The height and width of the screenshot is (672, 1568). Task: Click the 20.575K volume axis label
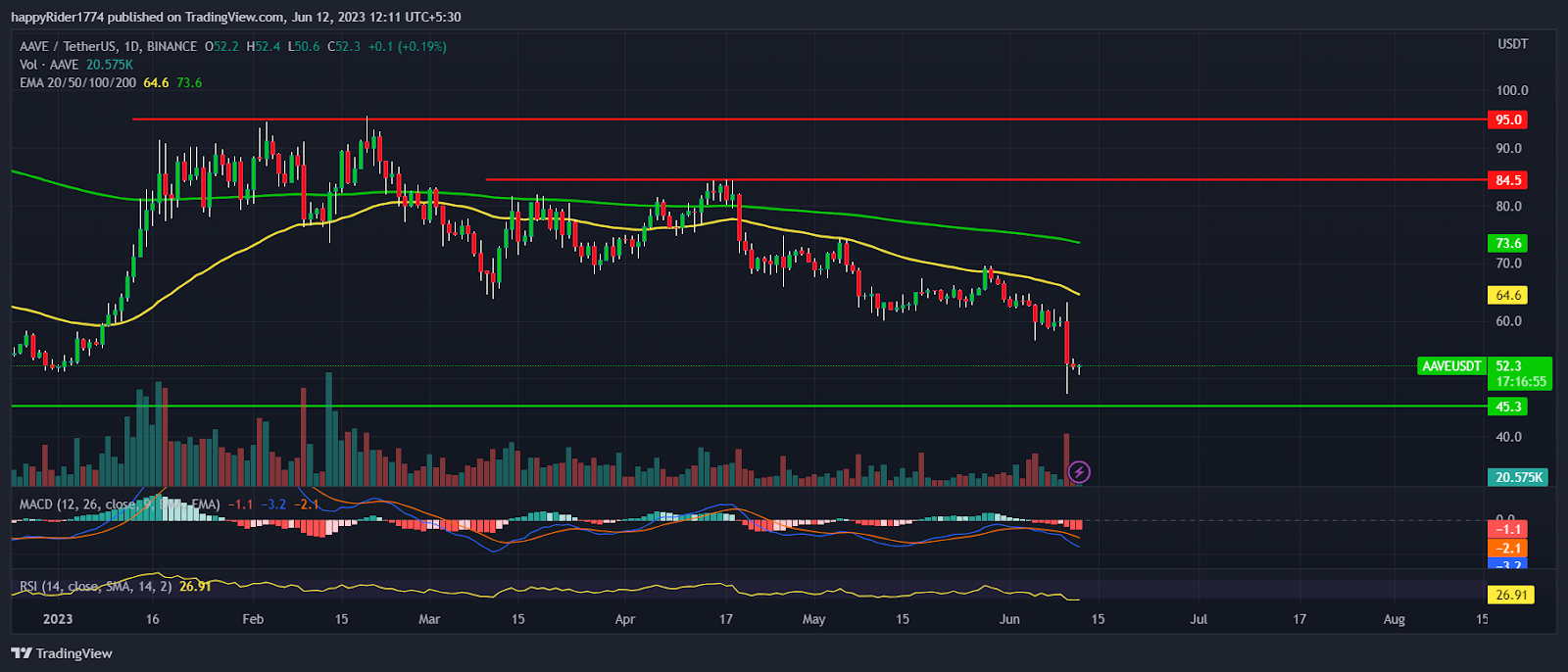pos(1518,477)
